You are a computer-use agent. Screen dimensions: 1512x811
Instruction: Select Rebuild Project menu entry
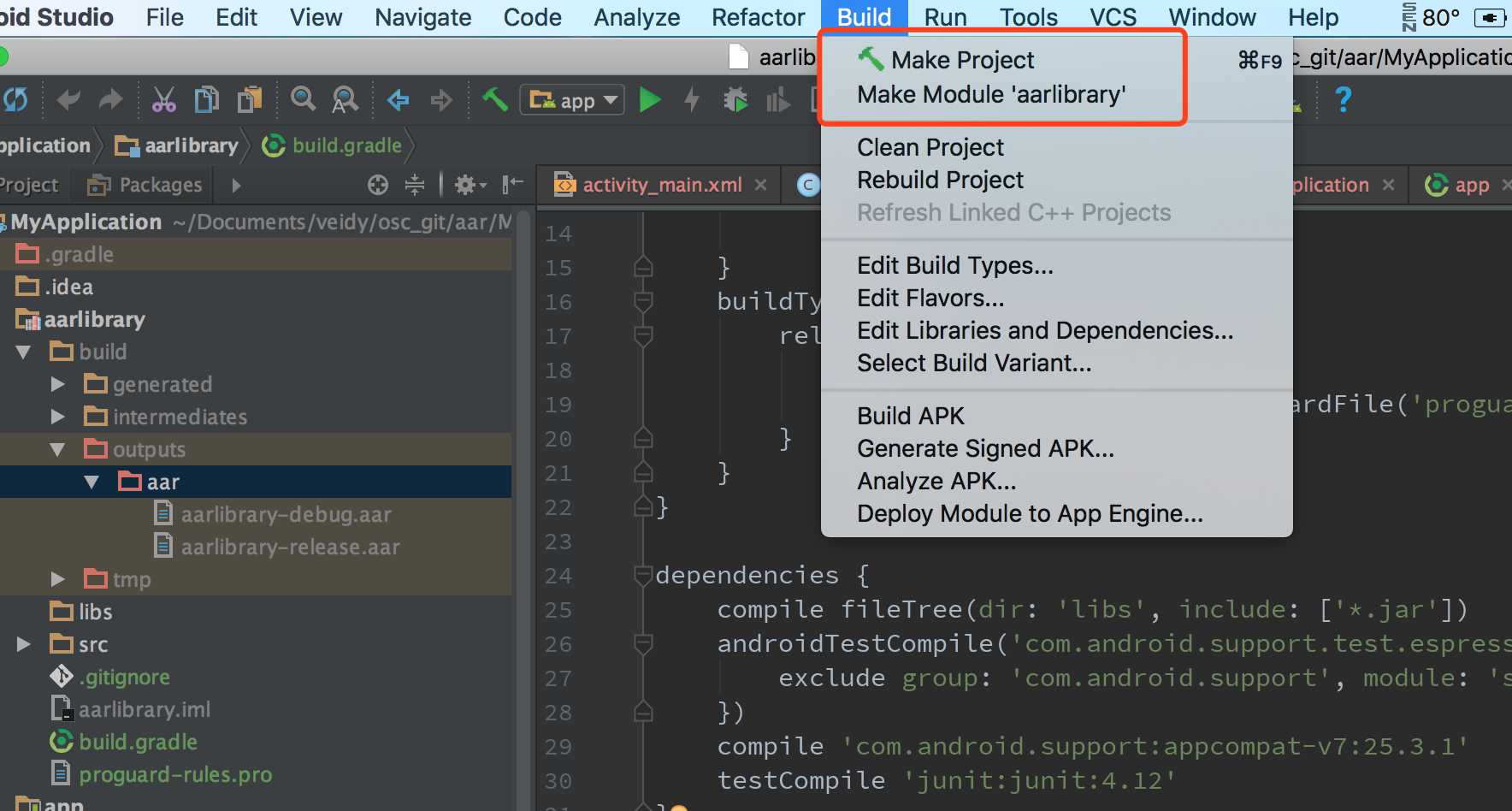(1057, 180)
